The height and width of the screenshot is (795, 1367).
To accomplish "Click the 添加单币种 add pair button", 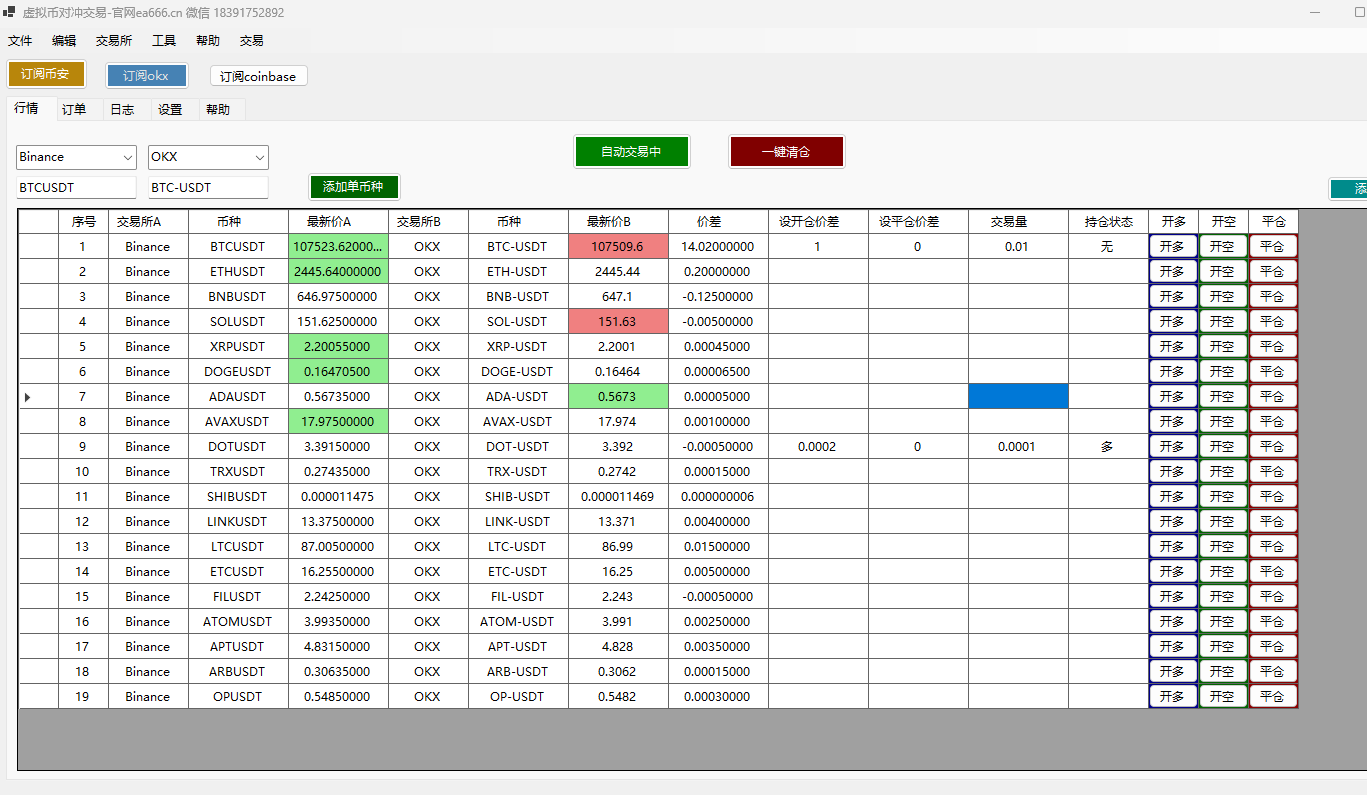I will point(353,187).
